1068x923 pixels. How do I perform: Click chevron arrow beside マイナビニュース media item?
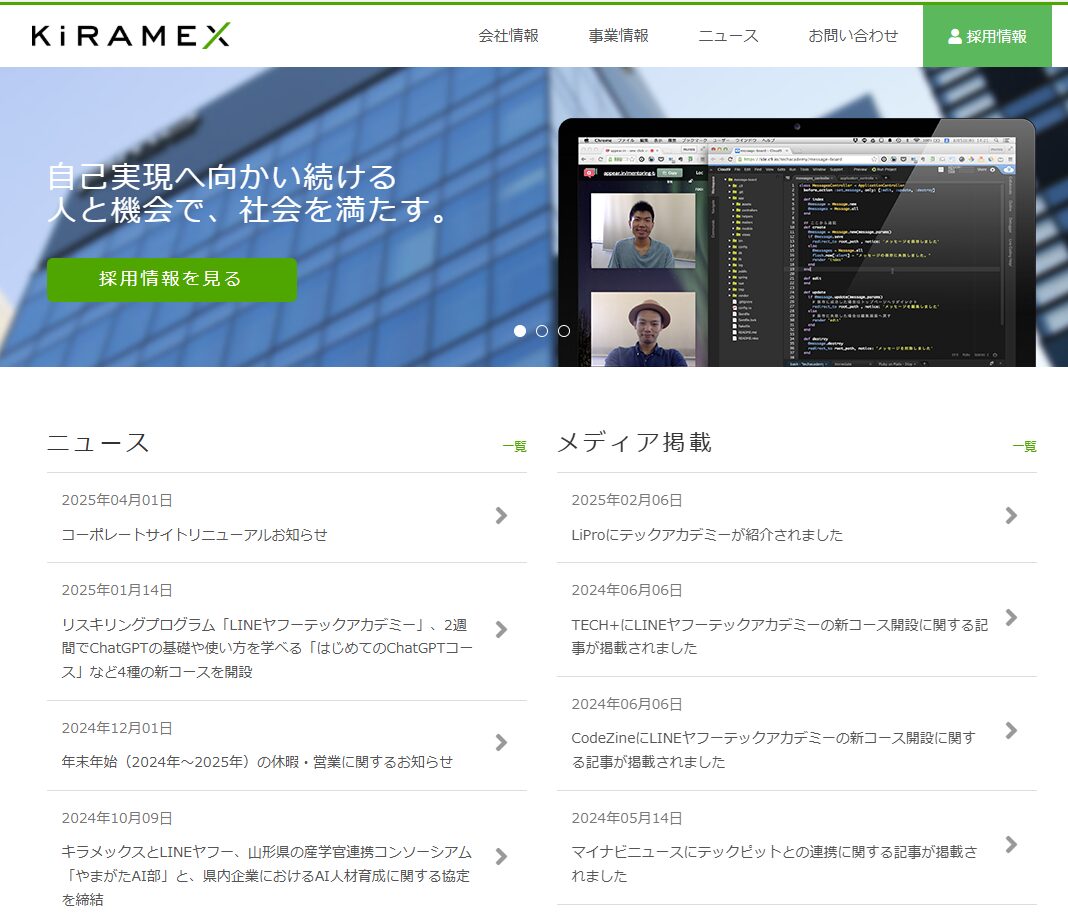1011,844
